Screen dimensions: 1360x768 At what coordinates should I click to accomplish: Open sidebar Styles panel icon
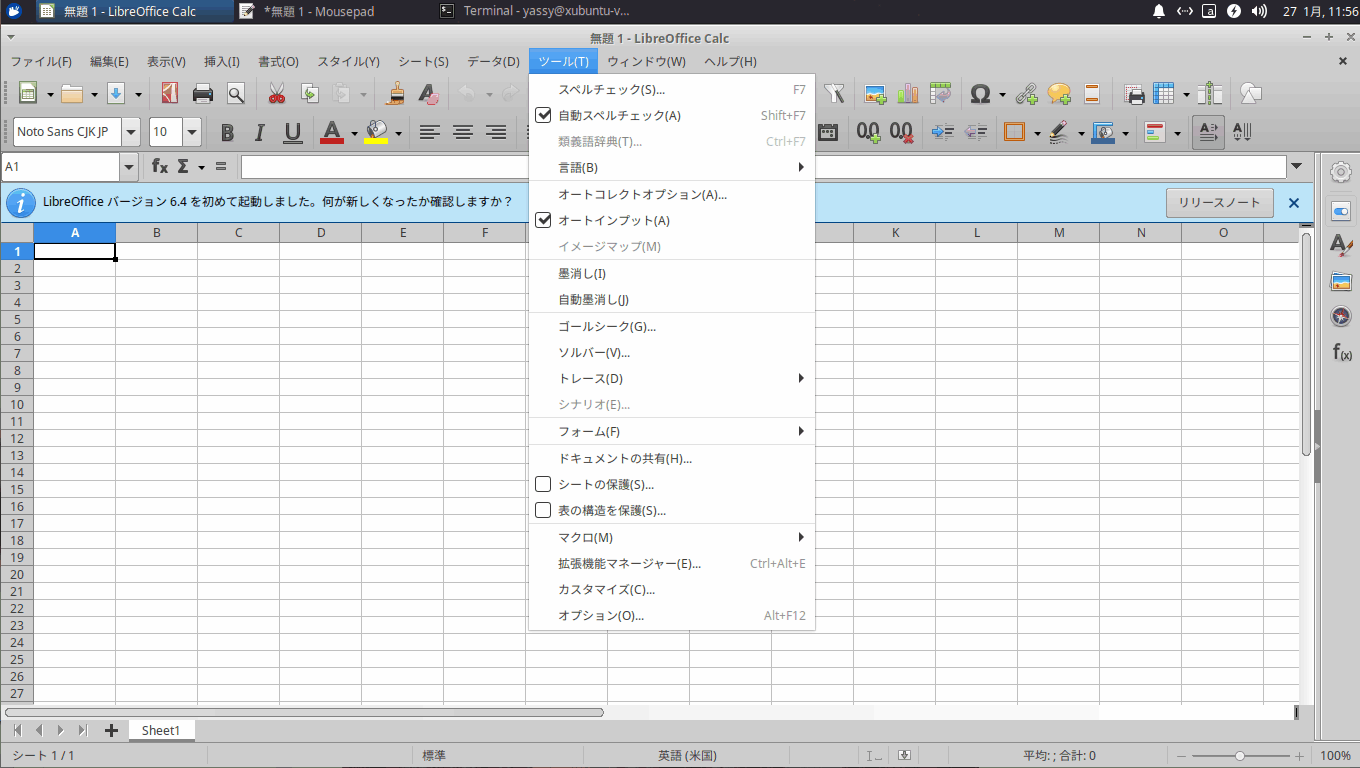(1341, 245)
